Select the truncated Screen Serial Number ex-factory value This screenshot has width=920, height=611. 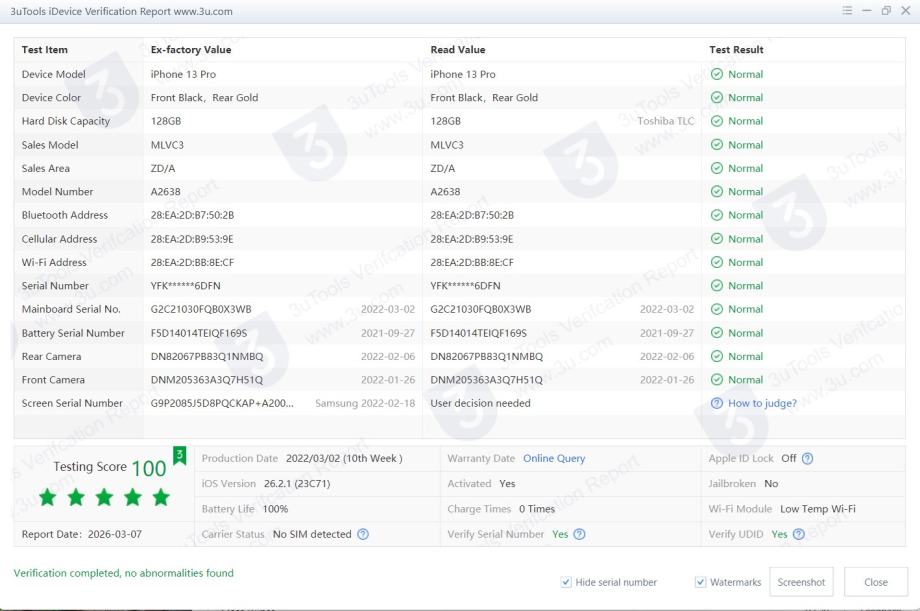222,404
